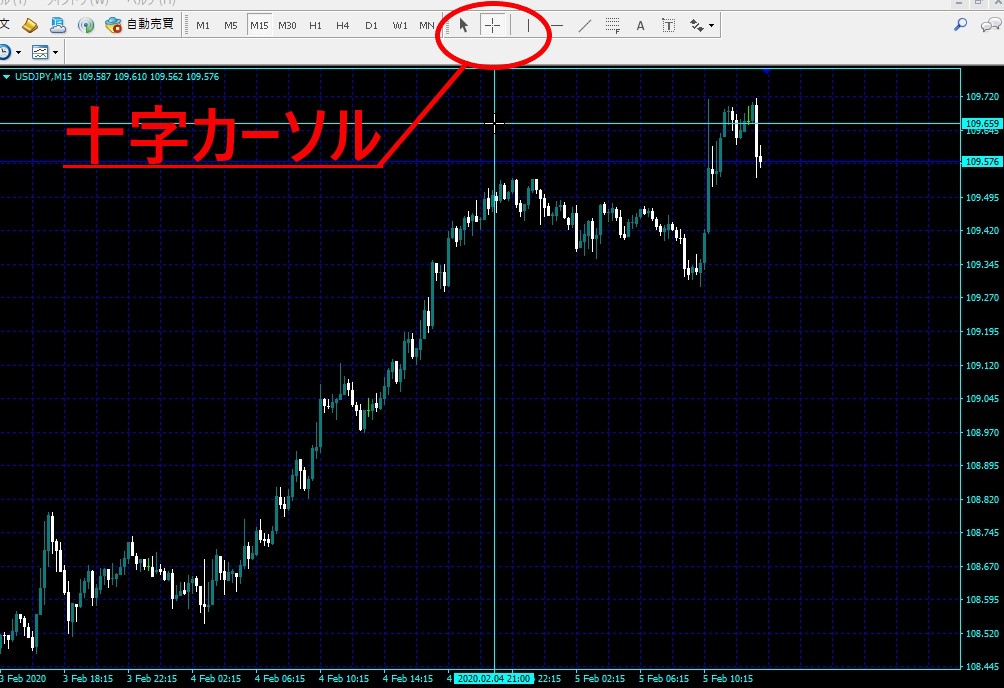Switch to H4 timeframe

coord(343,26)
